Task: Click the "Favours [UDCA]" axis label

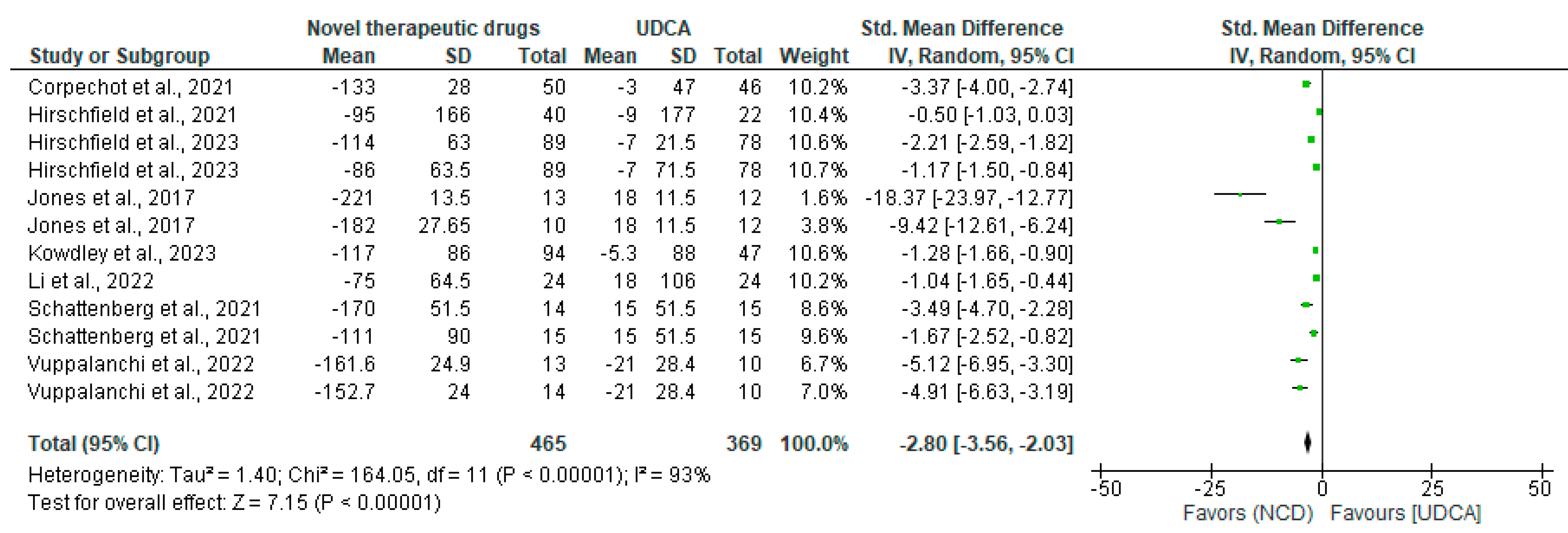Action: click(x=1405, y=513)
